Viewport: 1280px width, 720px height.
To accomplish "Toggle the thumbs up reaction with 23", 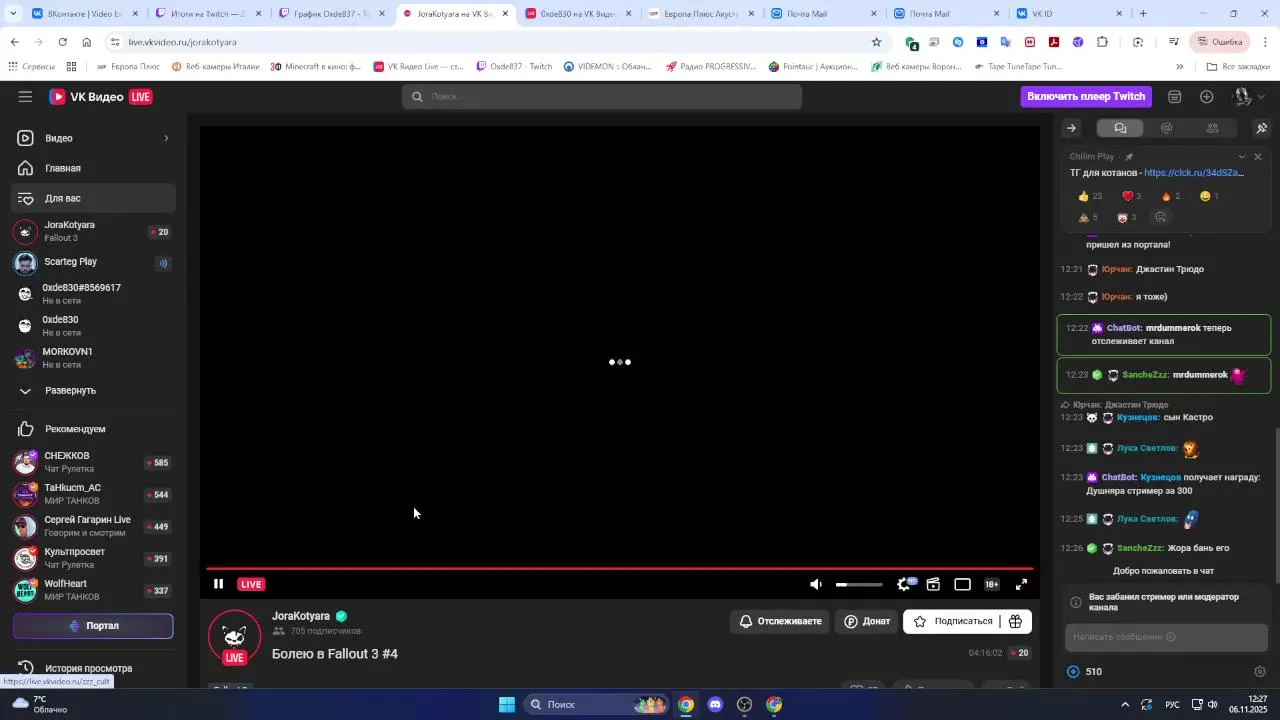I will [x=1089, y=196].
